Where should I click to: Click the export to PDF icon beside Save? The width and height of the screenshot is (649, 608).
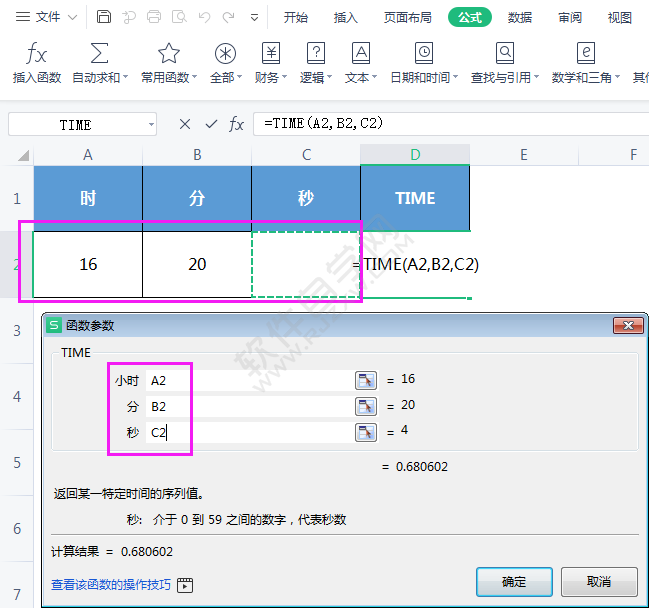129,17
